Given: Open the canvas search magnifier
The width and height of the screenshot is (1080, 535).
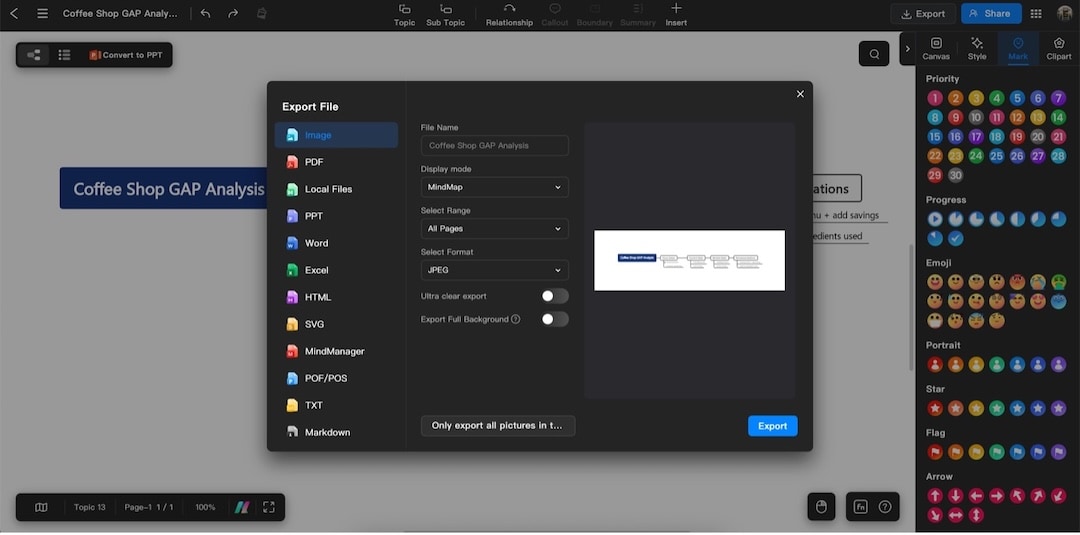Looking at the screenshot, I should tap(874, 54).
